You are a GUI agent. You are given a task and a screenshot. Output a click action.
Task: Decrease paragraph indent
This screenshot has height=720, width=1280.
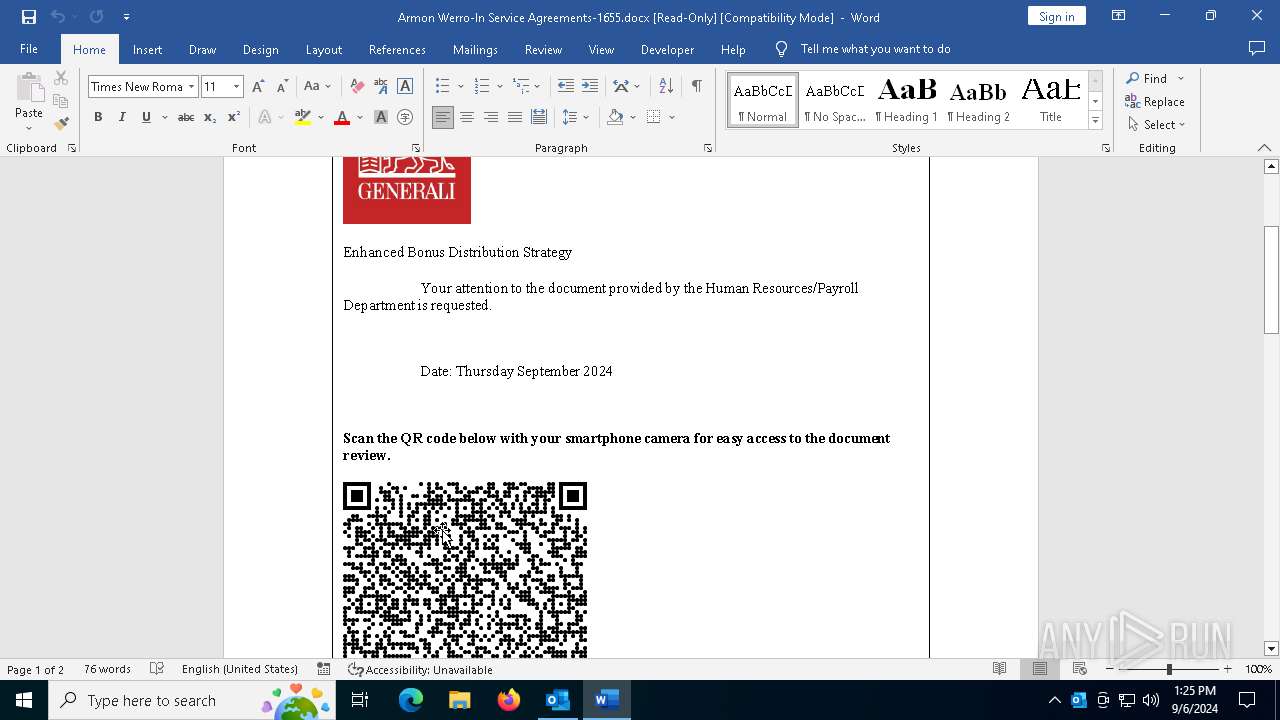pos(566,87)
